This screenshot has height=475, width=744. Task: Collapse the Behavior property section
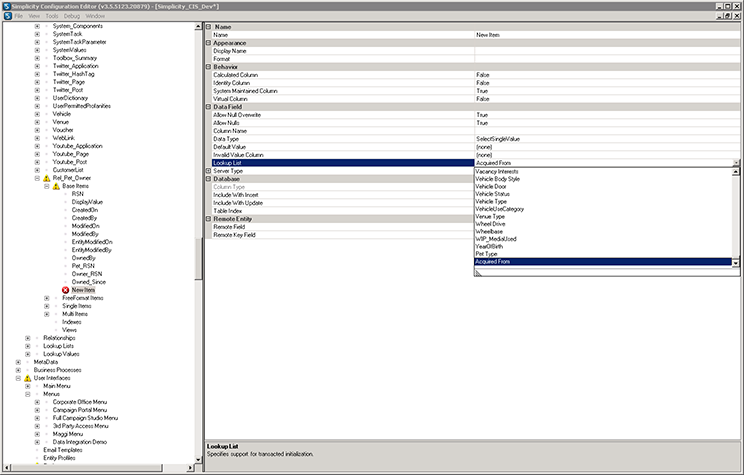tap(209, 67)
